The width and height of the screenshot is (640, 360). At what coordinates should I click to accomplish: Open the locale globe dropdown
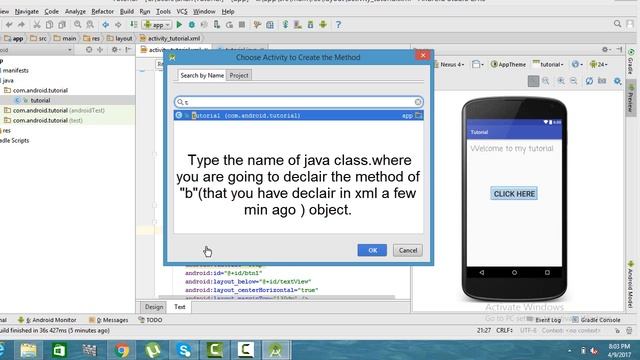(x=577, y=64)
